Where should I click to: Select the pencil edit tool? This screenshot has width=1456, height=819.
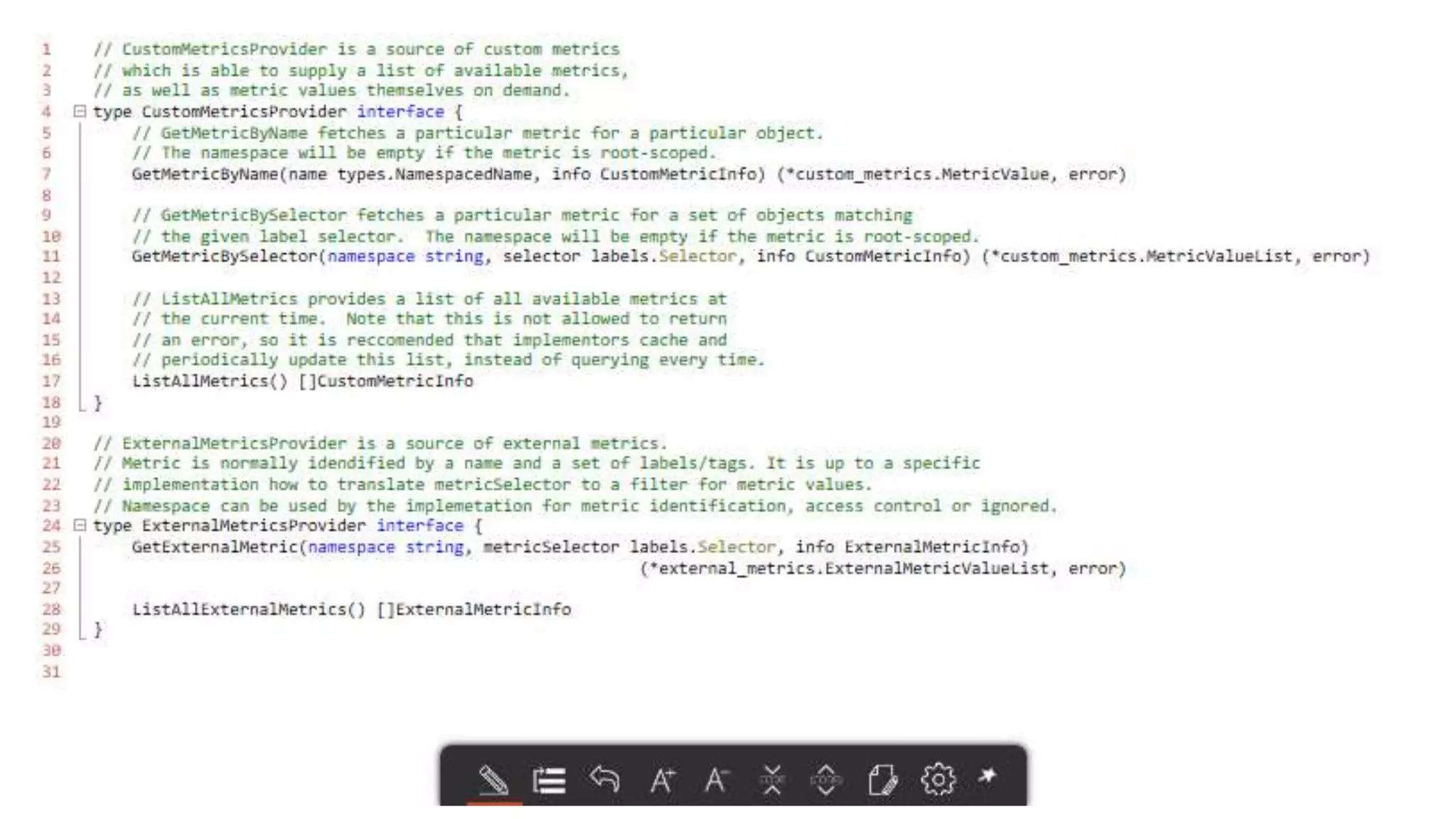point(493,780)
